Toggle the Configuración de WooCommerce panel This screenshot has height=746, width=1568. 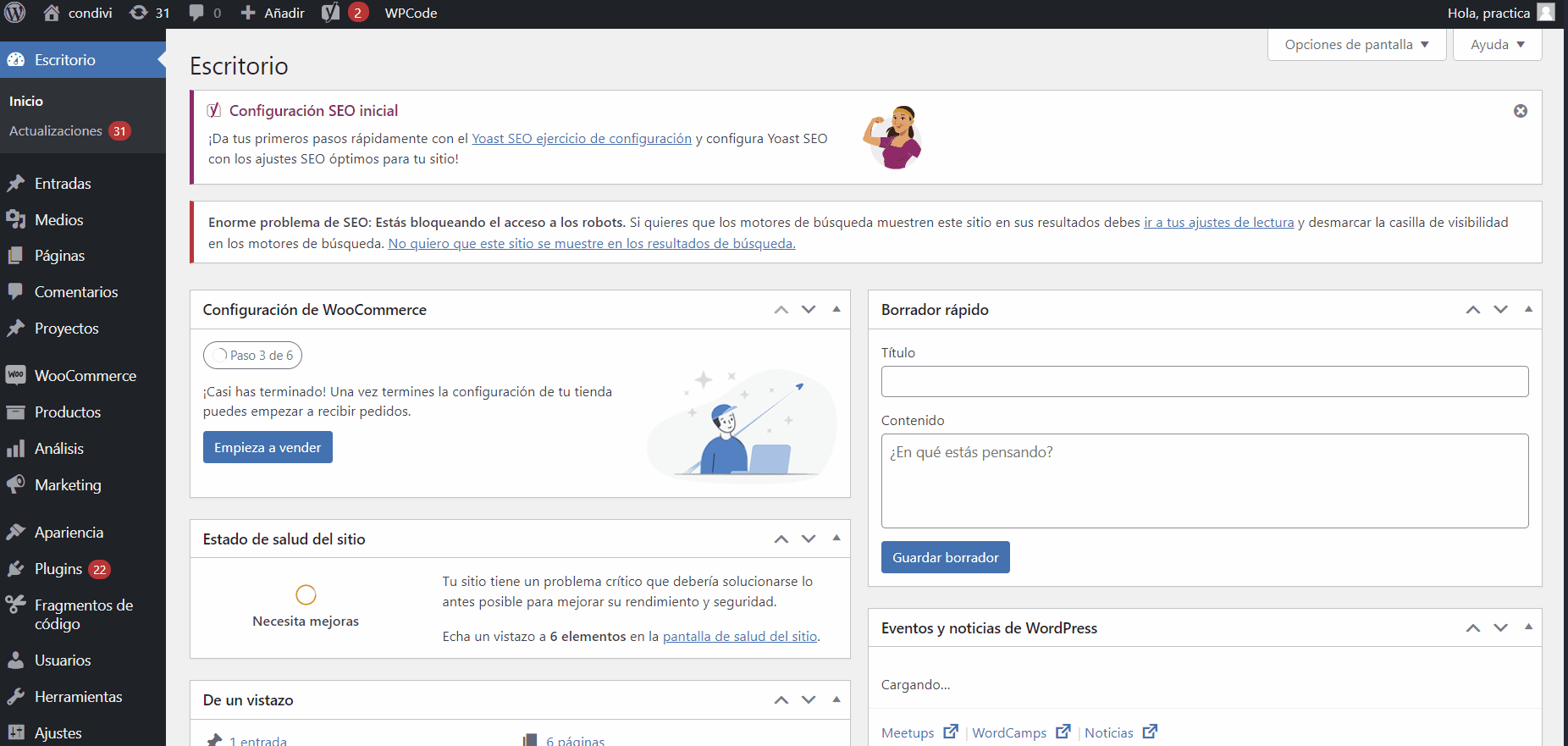click(836, 310)
